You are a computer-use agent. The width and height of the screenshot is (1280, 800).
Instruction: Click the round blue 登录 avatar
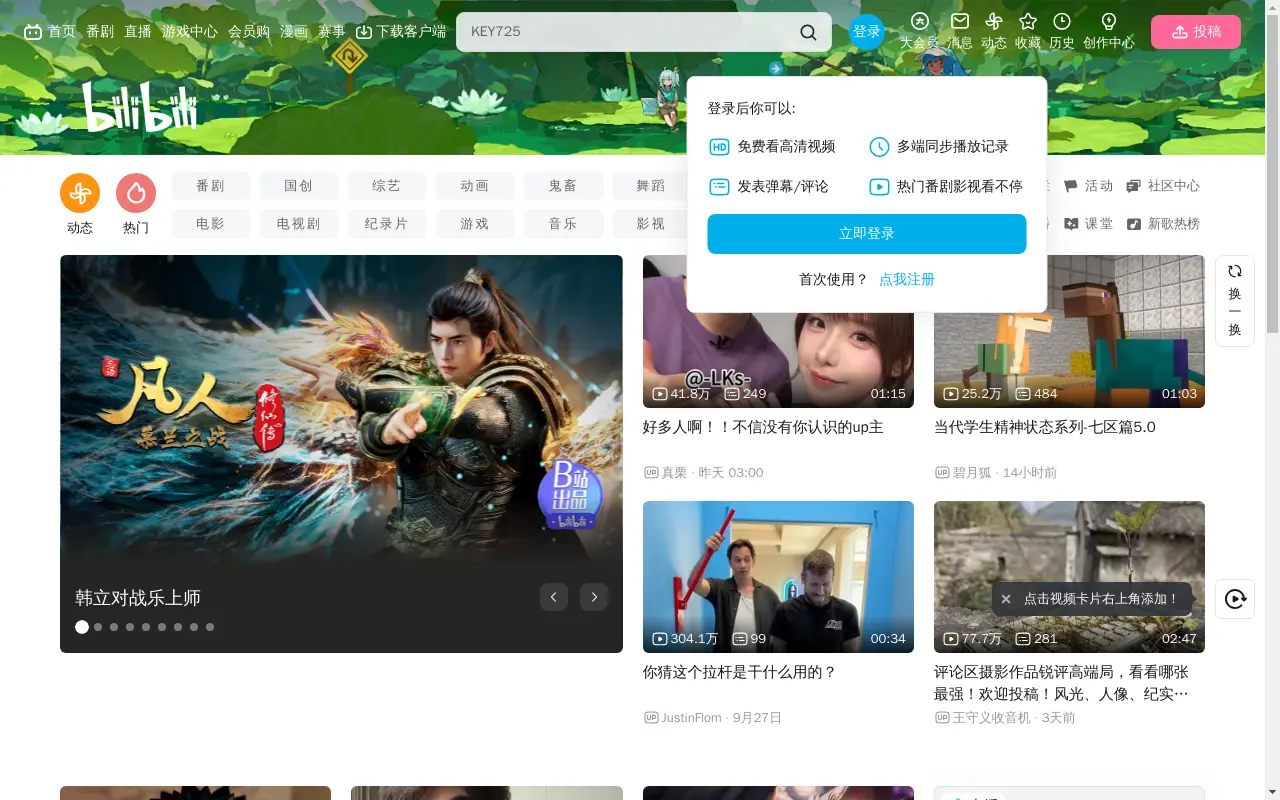867,32
